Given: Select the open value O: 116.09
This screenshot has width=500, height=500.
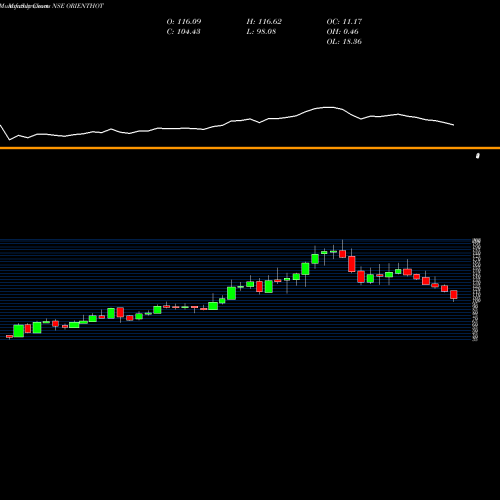Looking at the screenshot, I should tap(184, 22).
